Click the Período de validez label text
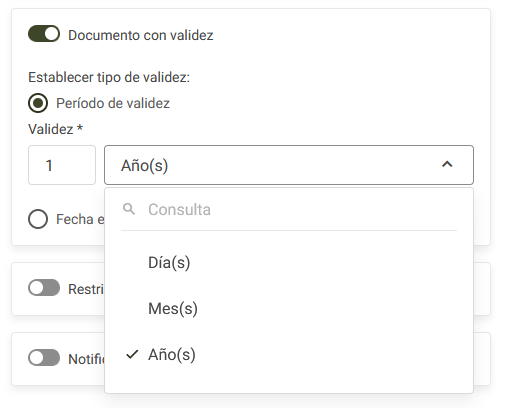Viewport: 506px width, 408px height. click(113, 103)
